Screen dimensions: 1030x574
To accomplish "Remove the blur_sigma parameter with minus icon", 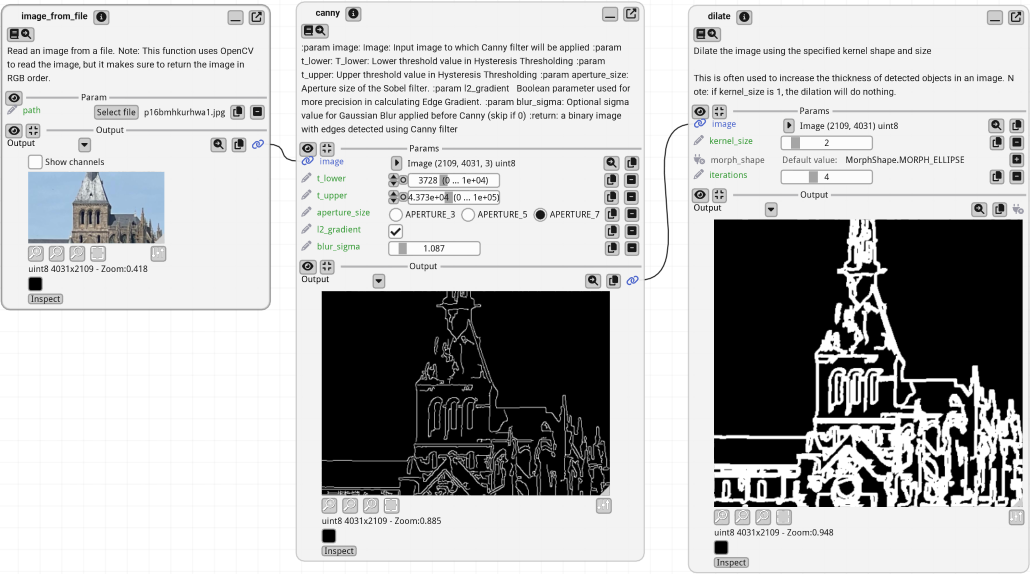I will pos(631,248).
